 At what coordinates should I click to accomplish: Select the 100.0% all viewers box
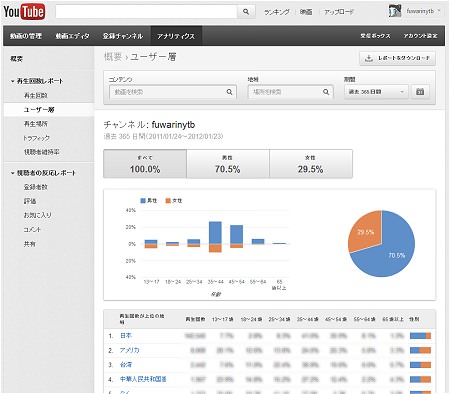(145, 164)
